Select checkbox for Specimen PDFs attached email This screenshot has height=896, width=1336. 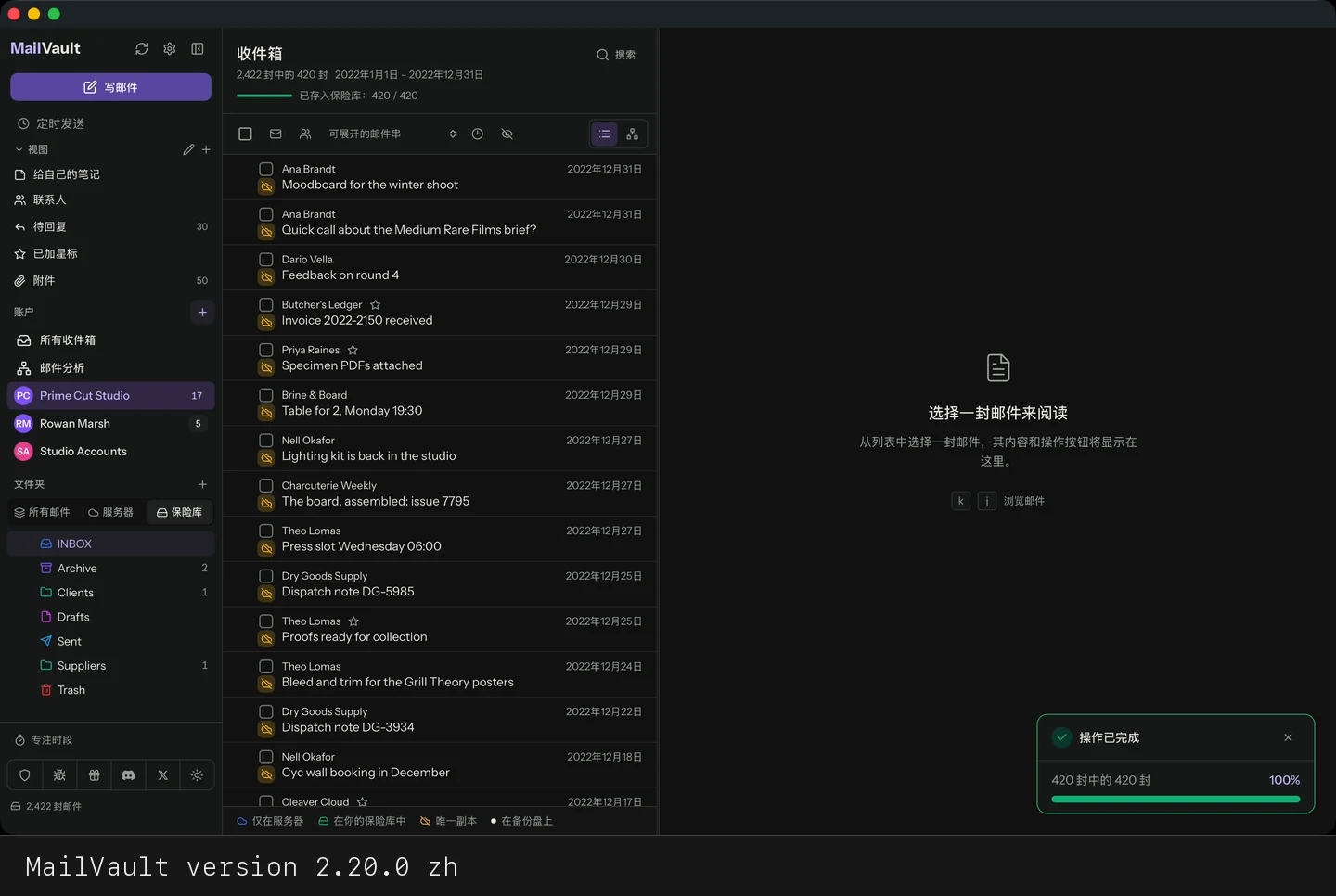266,350
